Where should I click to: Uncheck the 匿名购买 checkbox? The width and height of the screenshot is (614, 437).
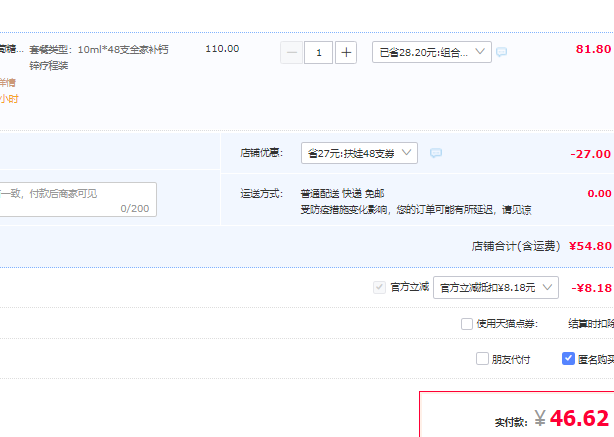tap(568, 359)
